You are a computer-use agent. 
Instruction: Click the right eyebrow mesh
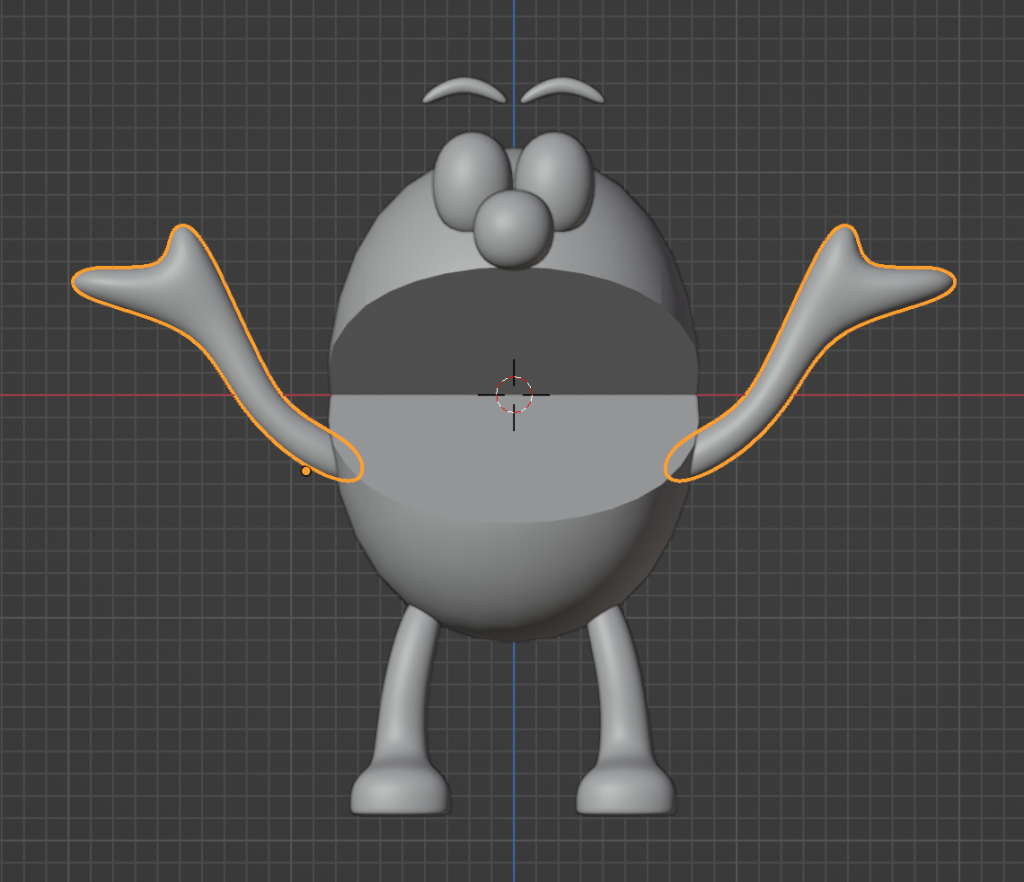[x=562, y=90]
